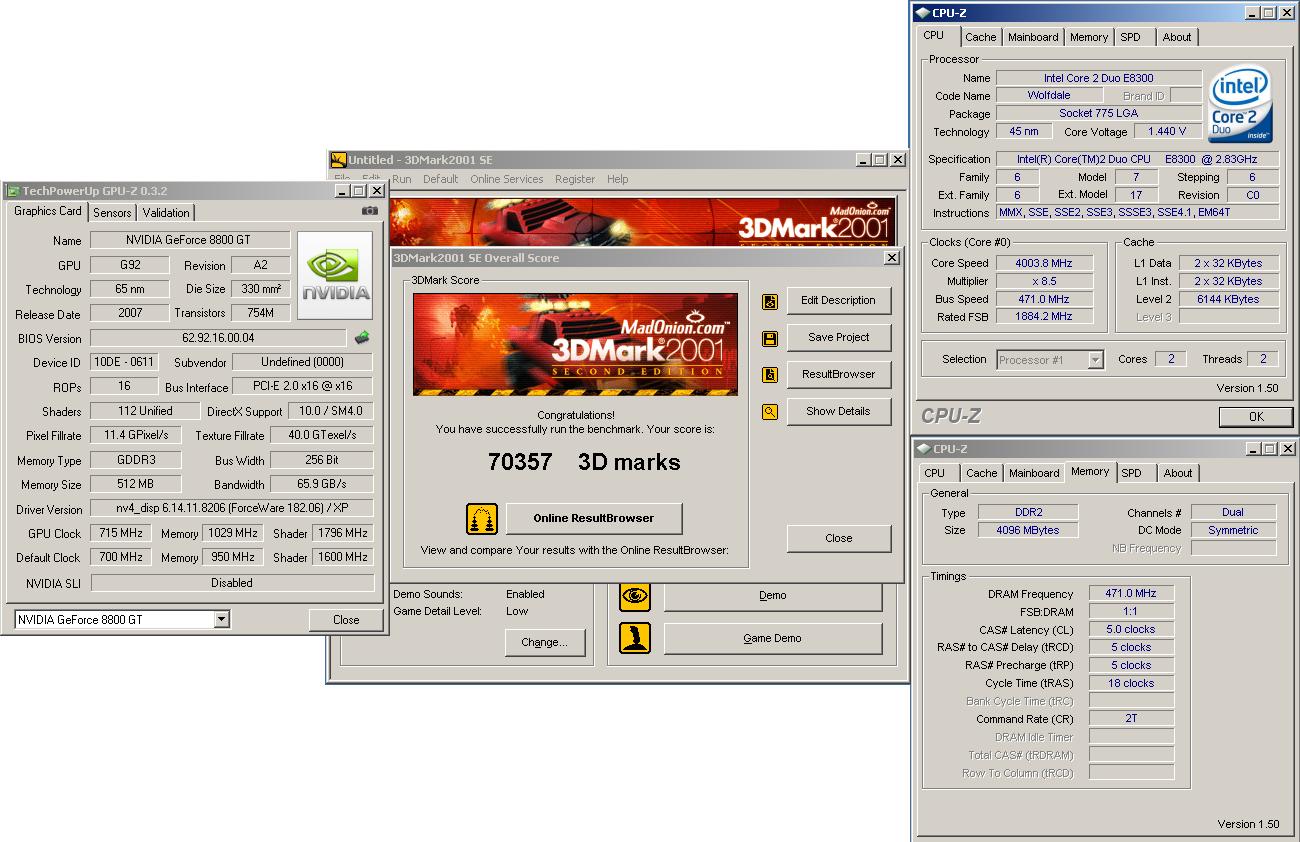Viewport: 1300px width, 842px height.
Task: Click the DRAM Frequency value 471.0 MHz
Action: tap(1131, 594)
